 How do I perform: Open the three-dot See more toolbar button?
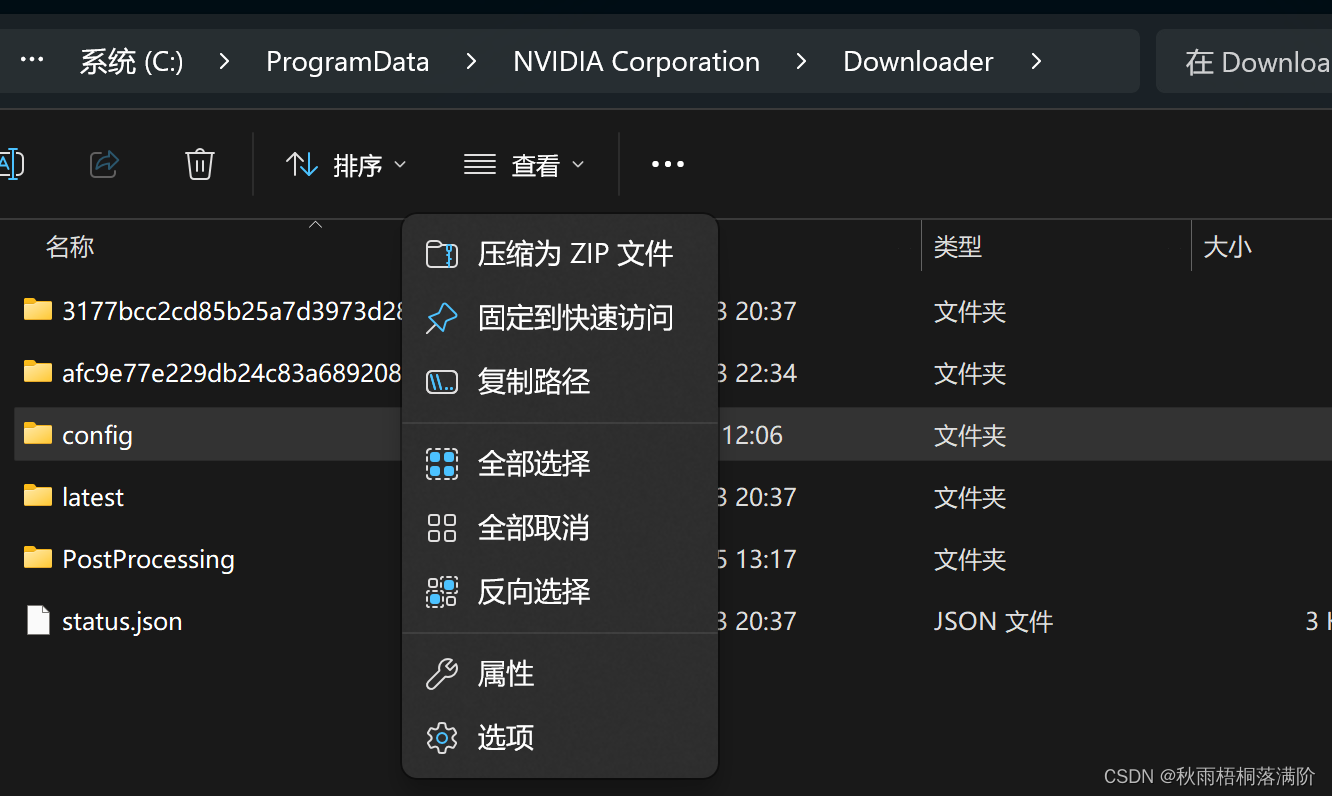point(668,164)
